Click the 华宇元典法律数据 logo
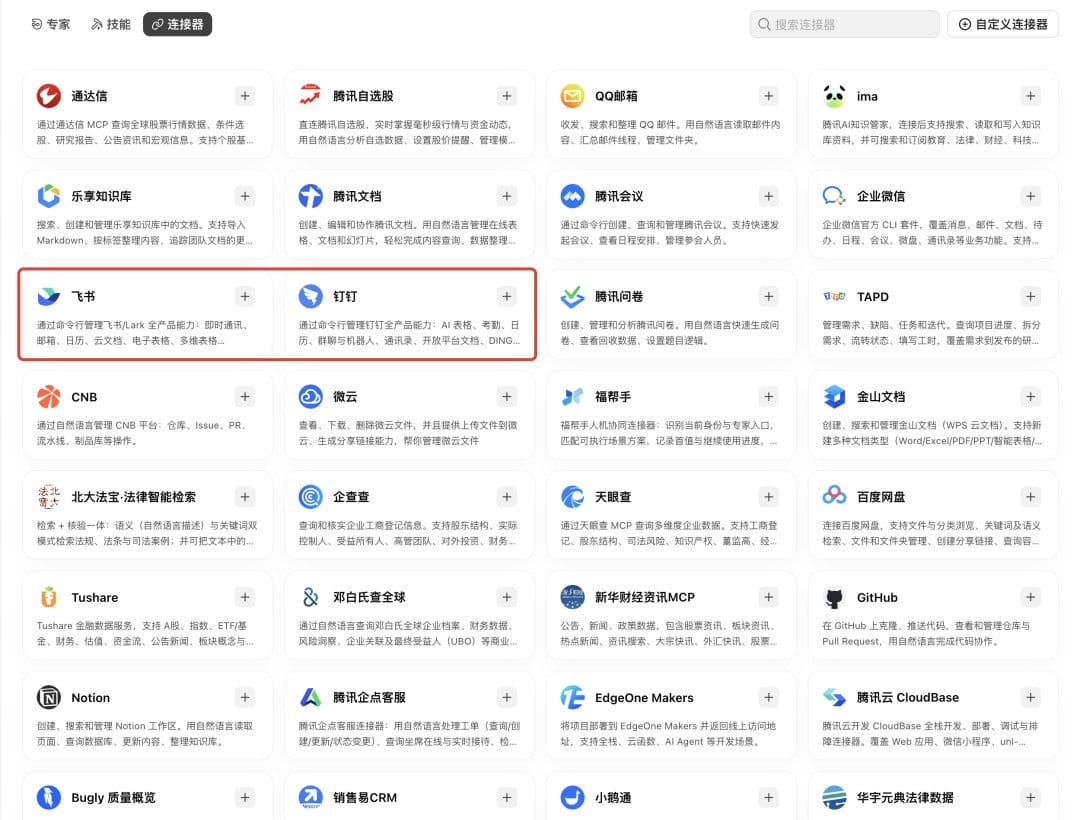Viewport: 1080px width, 820px height. [x=834, y=797]
